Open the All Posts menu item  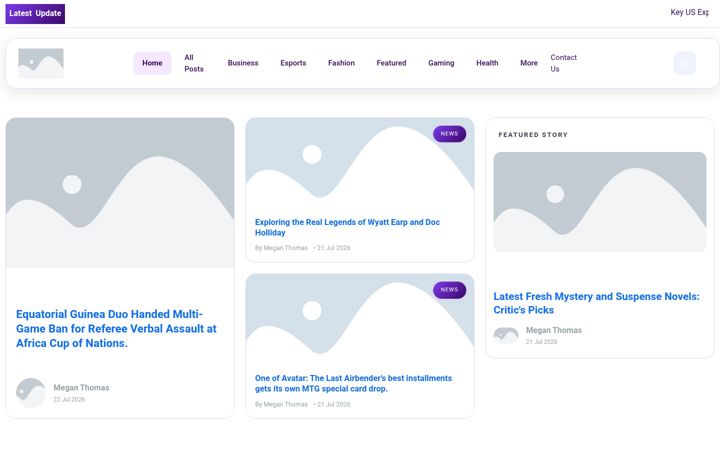pyautogui.click(x=194, y=63)
